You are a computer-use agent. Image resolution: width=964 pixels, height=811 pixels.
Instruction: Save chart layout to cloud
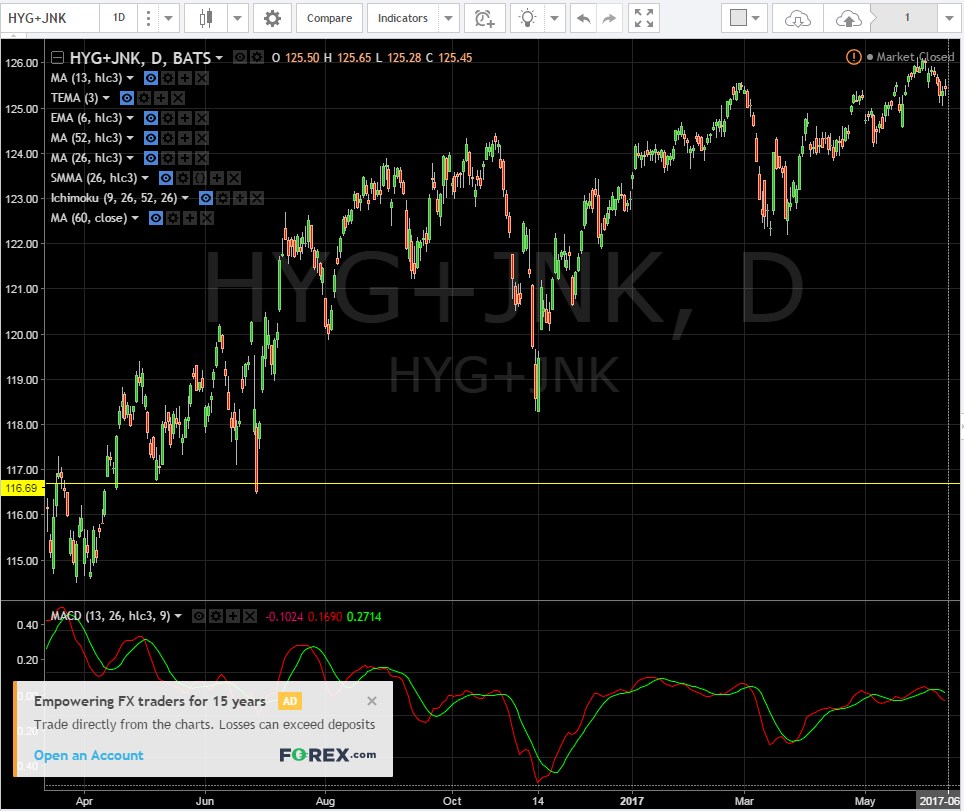[848, 18]
